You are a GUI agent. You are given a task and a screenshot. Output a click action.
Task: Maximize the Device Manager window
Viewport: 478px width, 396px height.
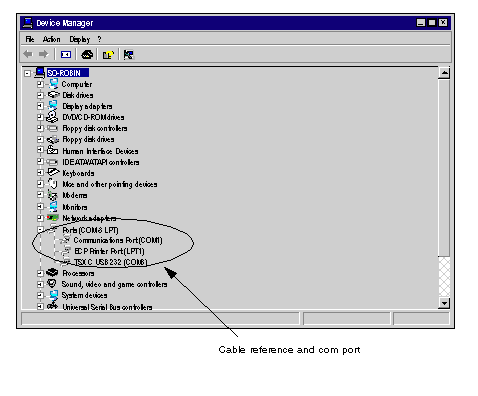pos(432,22)
